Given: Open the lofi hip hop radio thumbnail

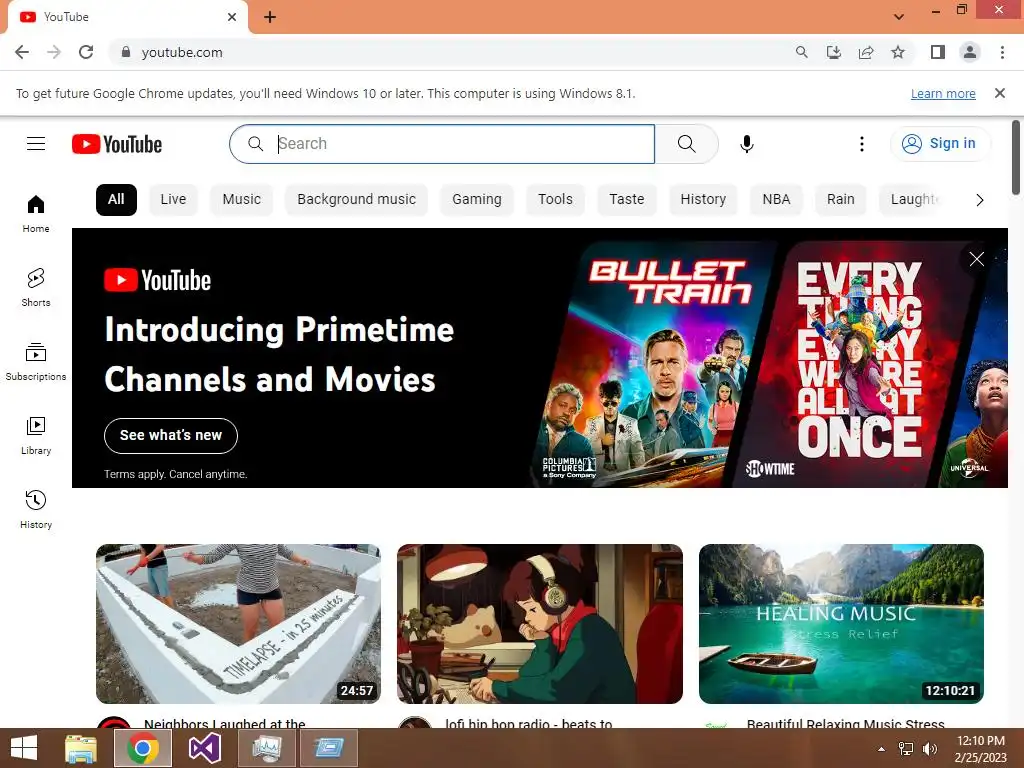Looking at the screenshot, I should point(540,624).
